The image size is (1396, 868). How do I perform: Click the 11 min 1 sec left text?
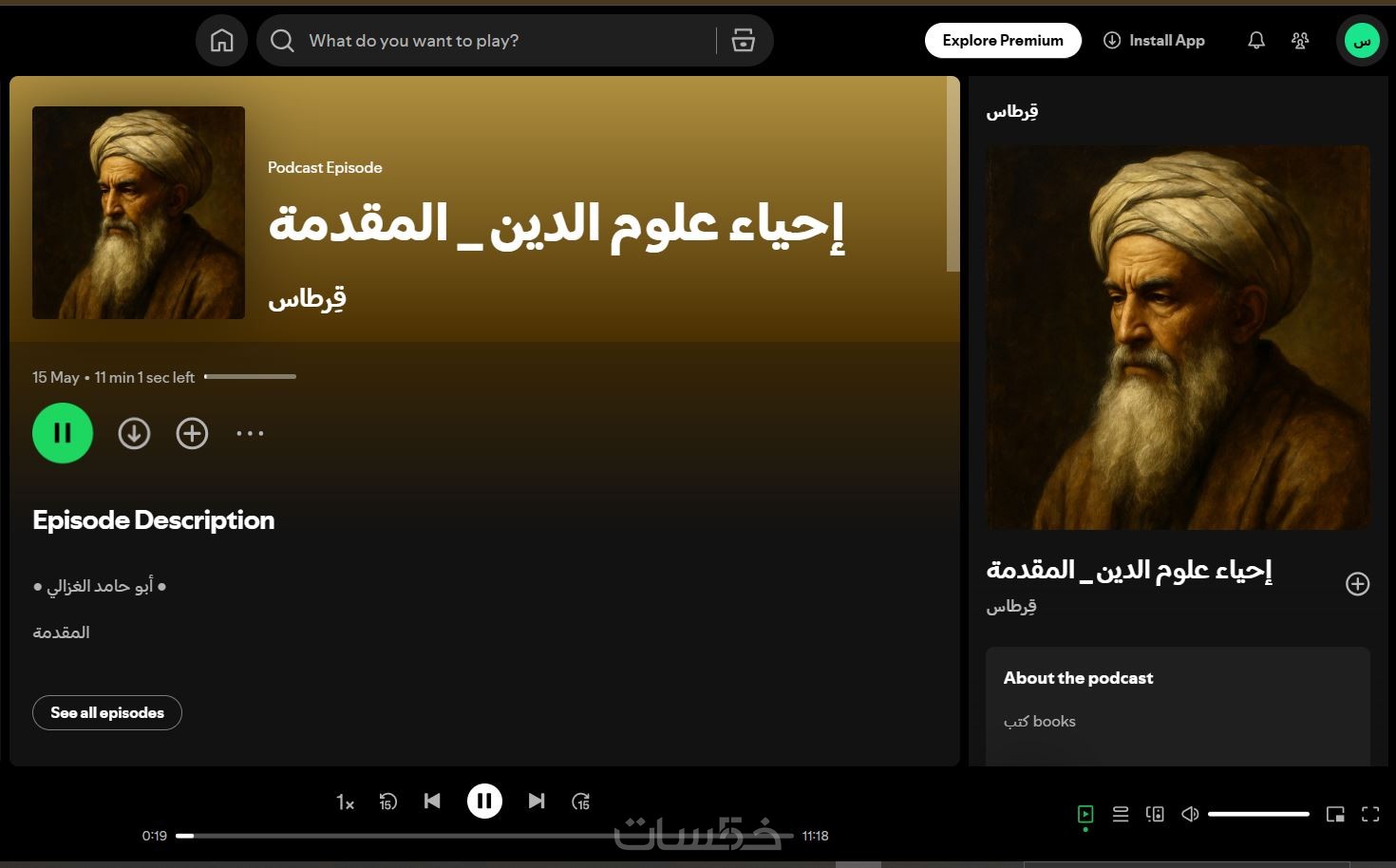(x=144, y=377)
